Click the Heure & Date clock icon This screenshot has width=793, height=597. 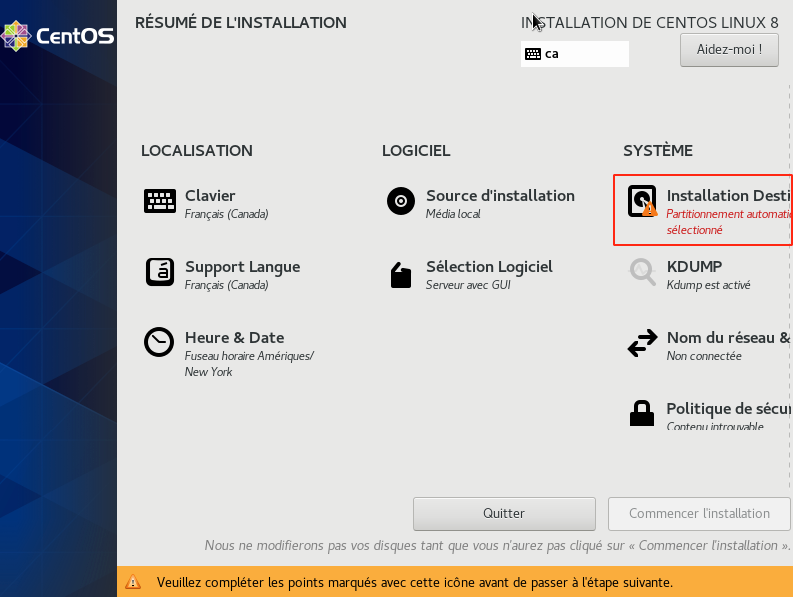(x=159, y=342)
